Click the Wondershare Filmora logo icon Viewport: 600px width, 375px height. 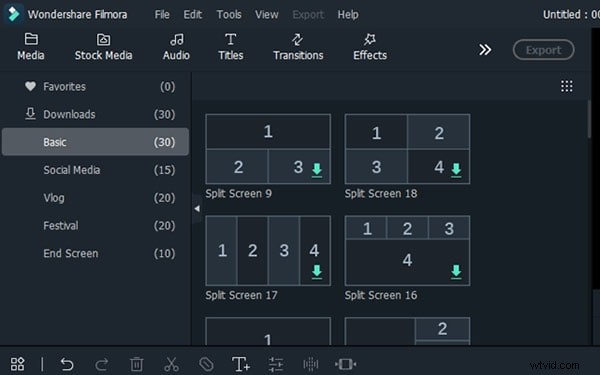point(14,14)
